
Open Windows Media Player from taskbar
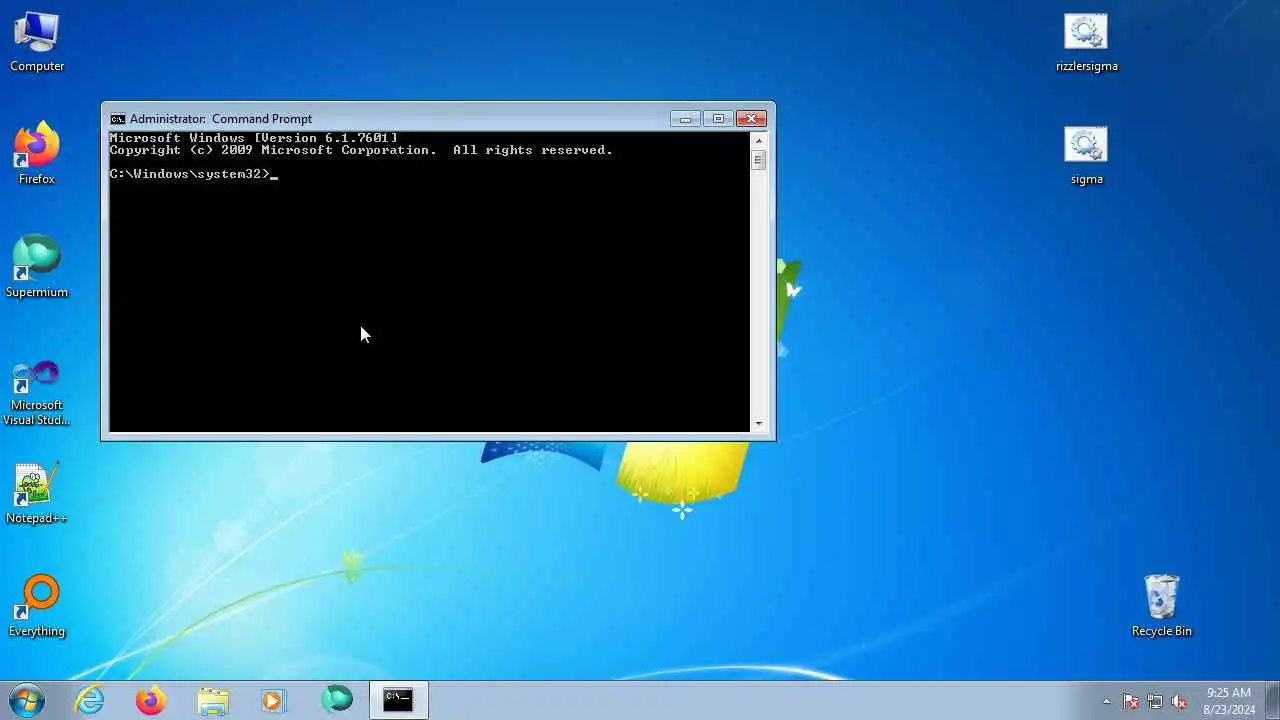(x=273, y=701)
